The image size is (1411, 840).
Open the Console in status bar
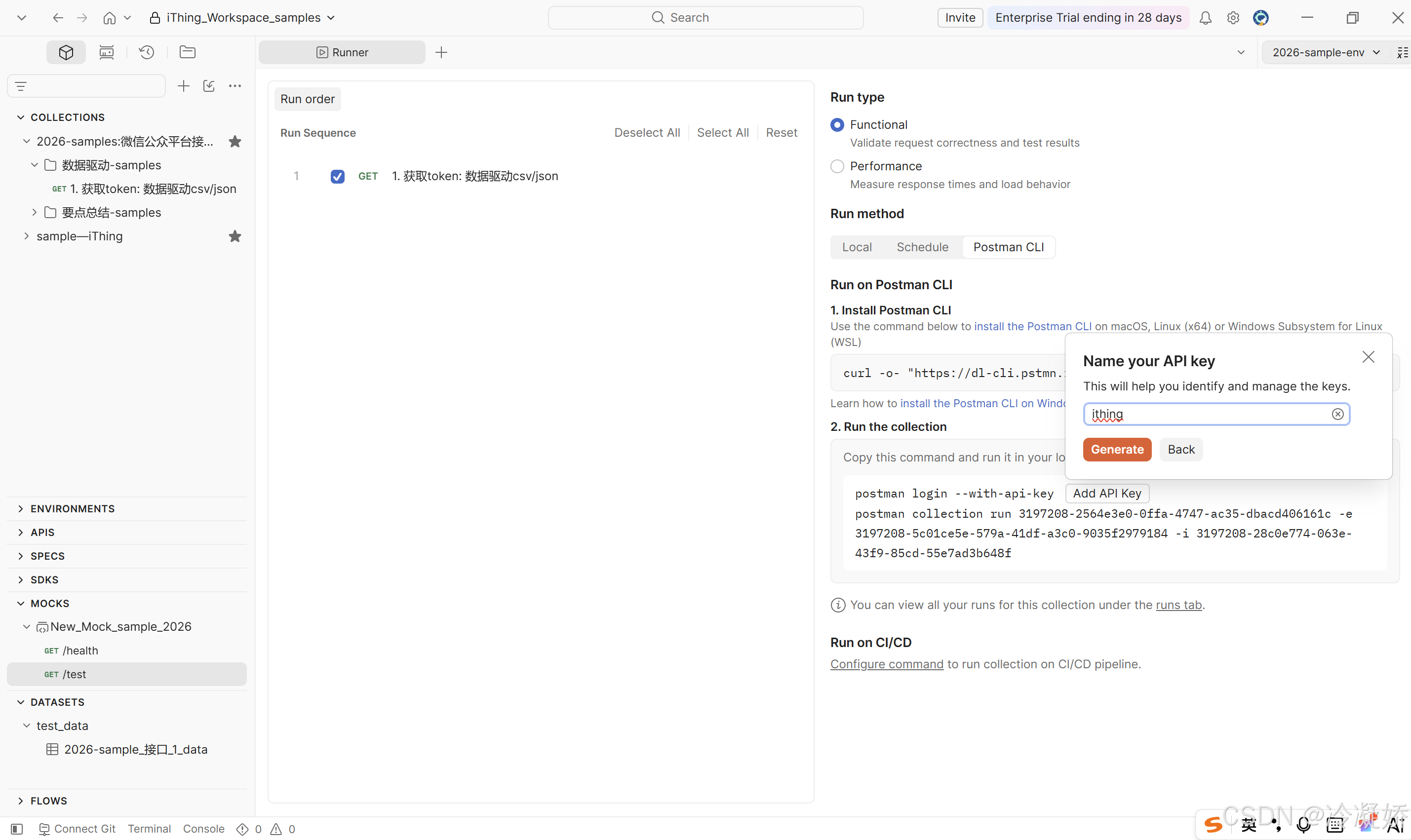pyautogui.click(x=203, y=829)
